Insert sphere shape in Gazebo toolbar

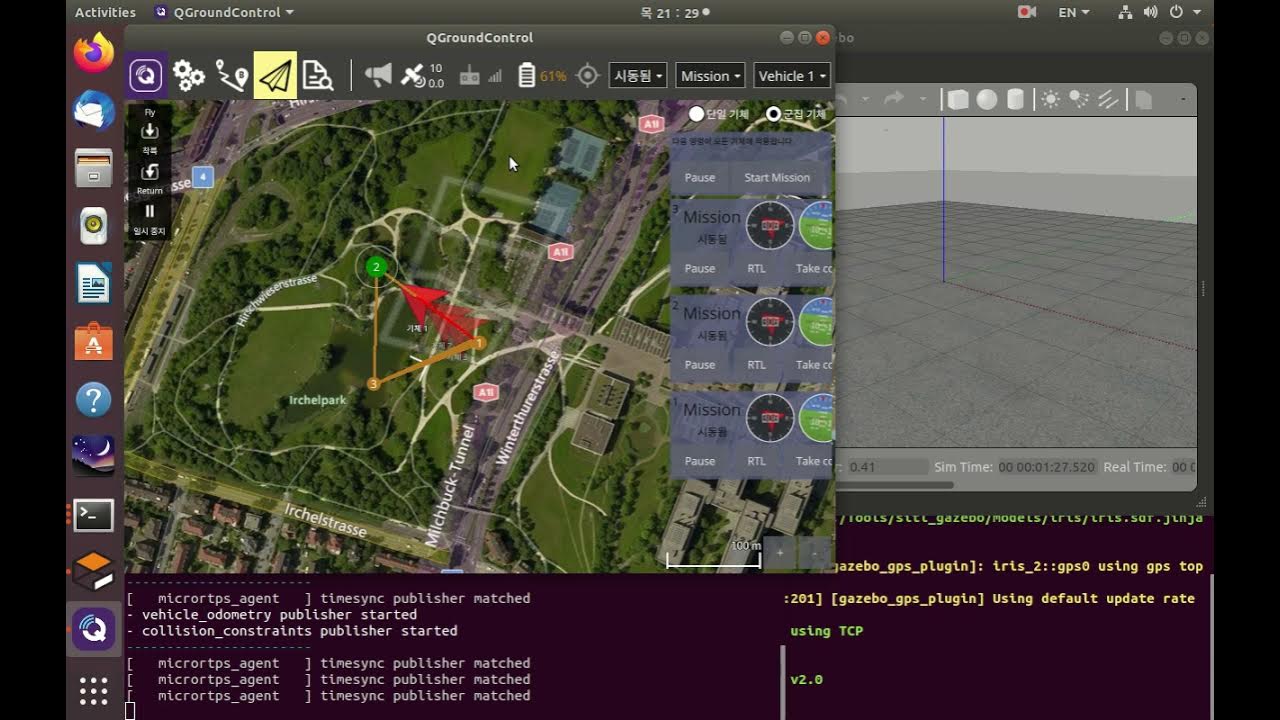[987, 99]
